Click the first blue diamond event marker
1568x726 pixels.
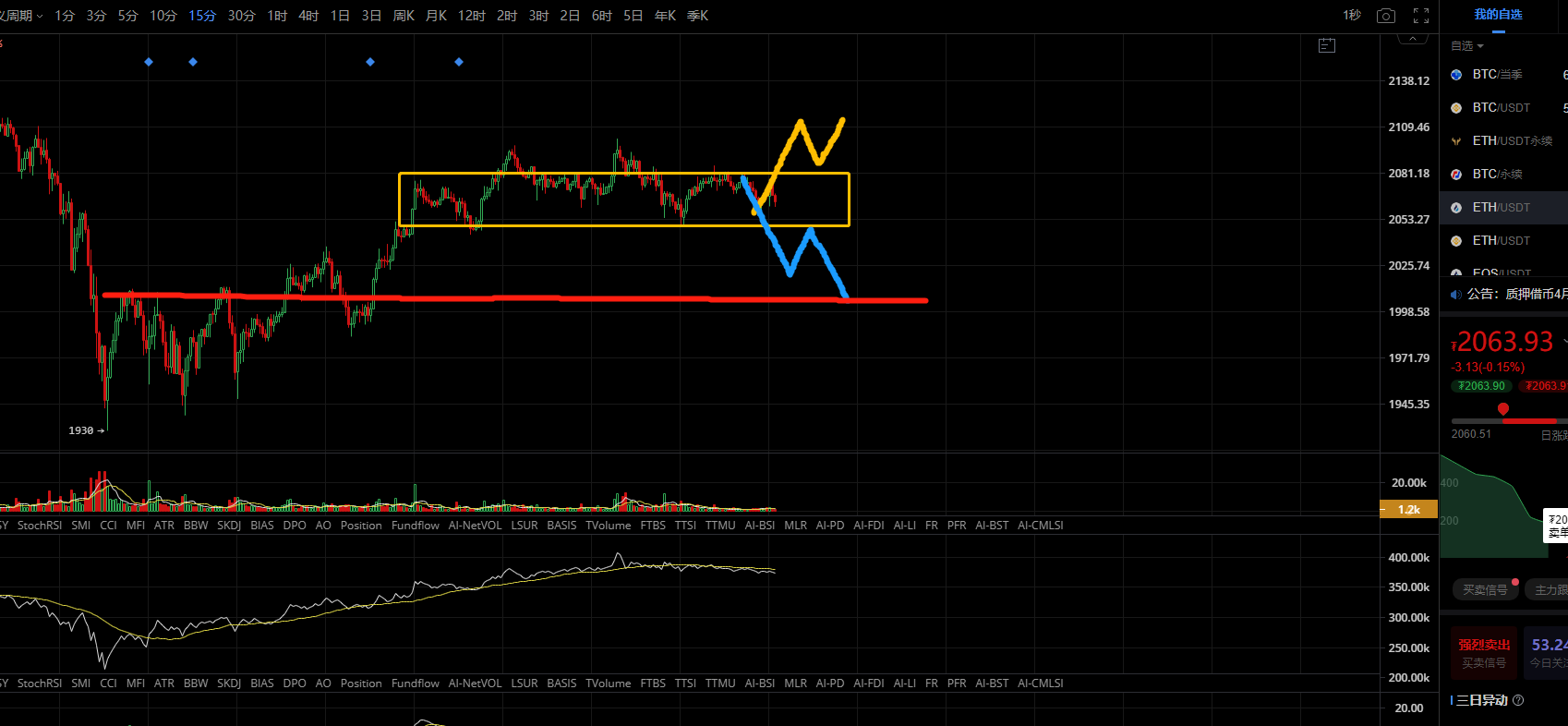point(149,62)
